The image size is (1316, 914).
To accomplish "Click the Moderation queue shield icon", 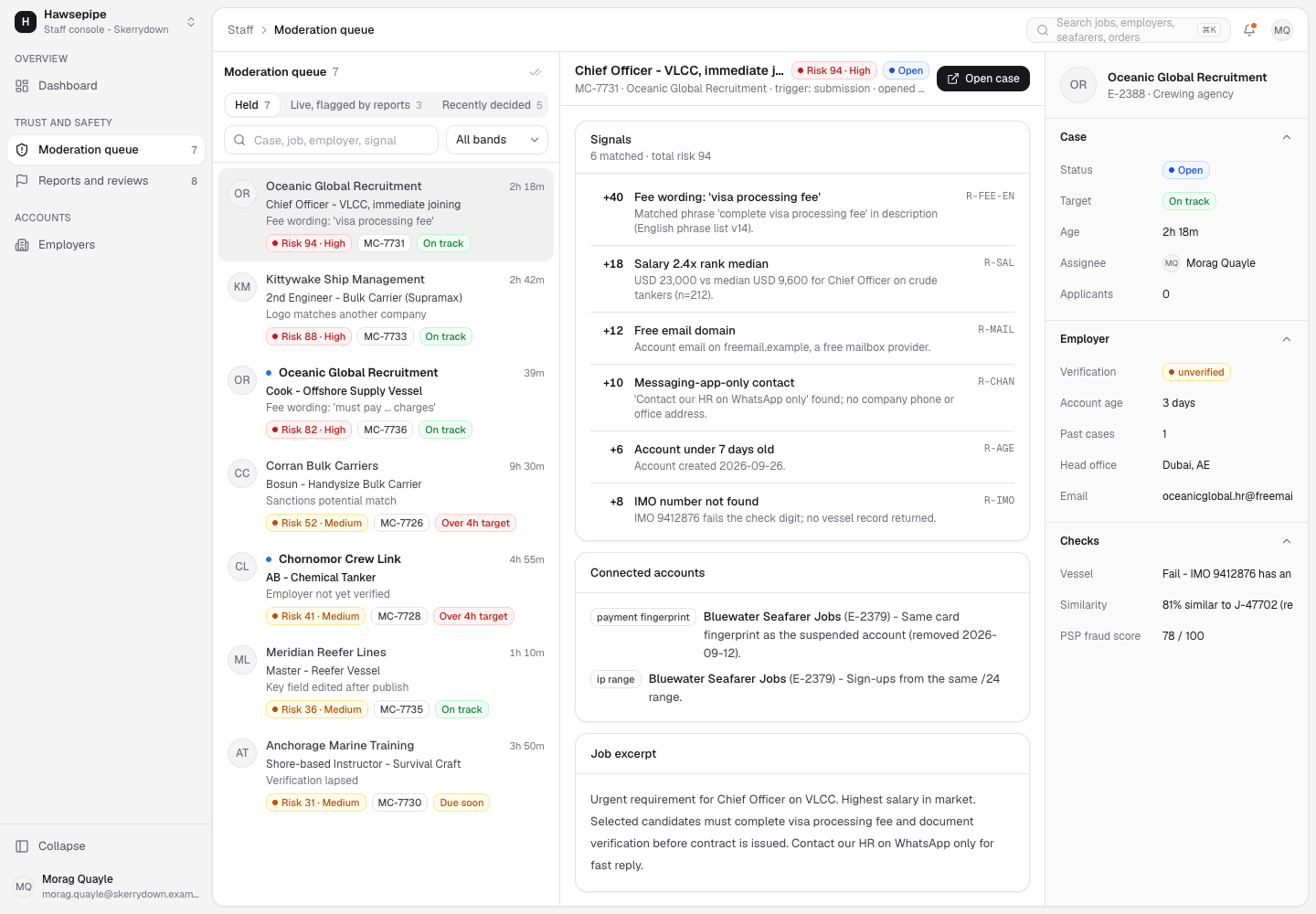I will point(22,150).
